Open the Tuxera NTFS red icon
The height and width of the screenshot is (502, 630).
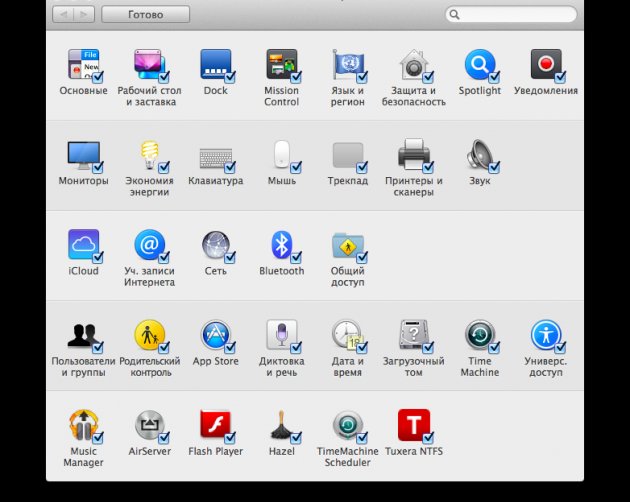413,425
